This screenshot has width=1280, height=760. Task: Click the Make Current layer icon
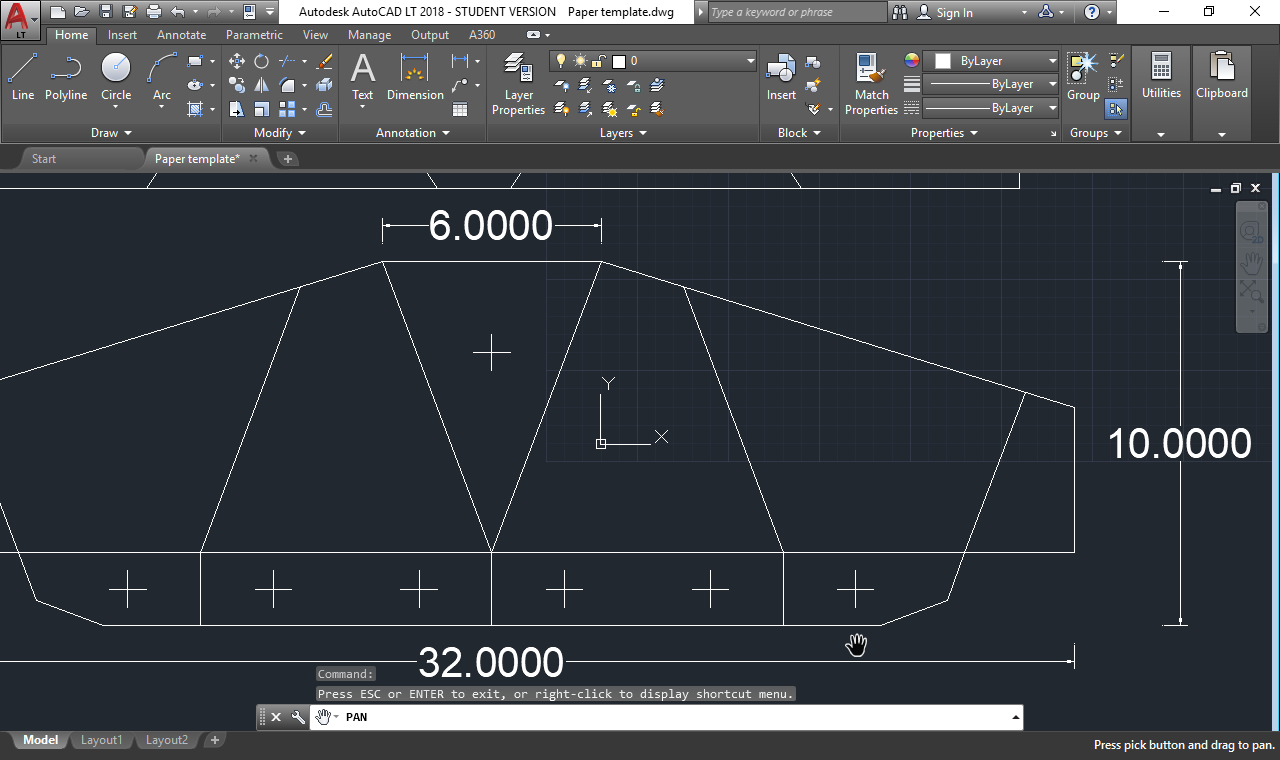(657, 85)
